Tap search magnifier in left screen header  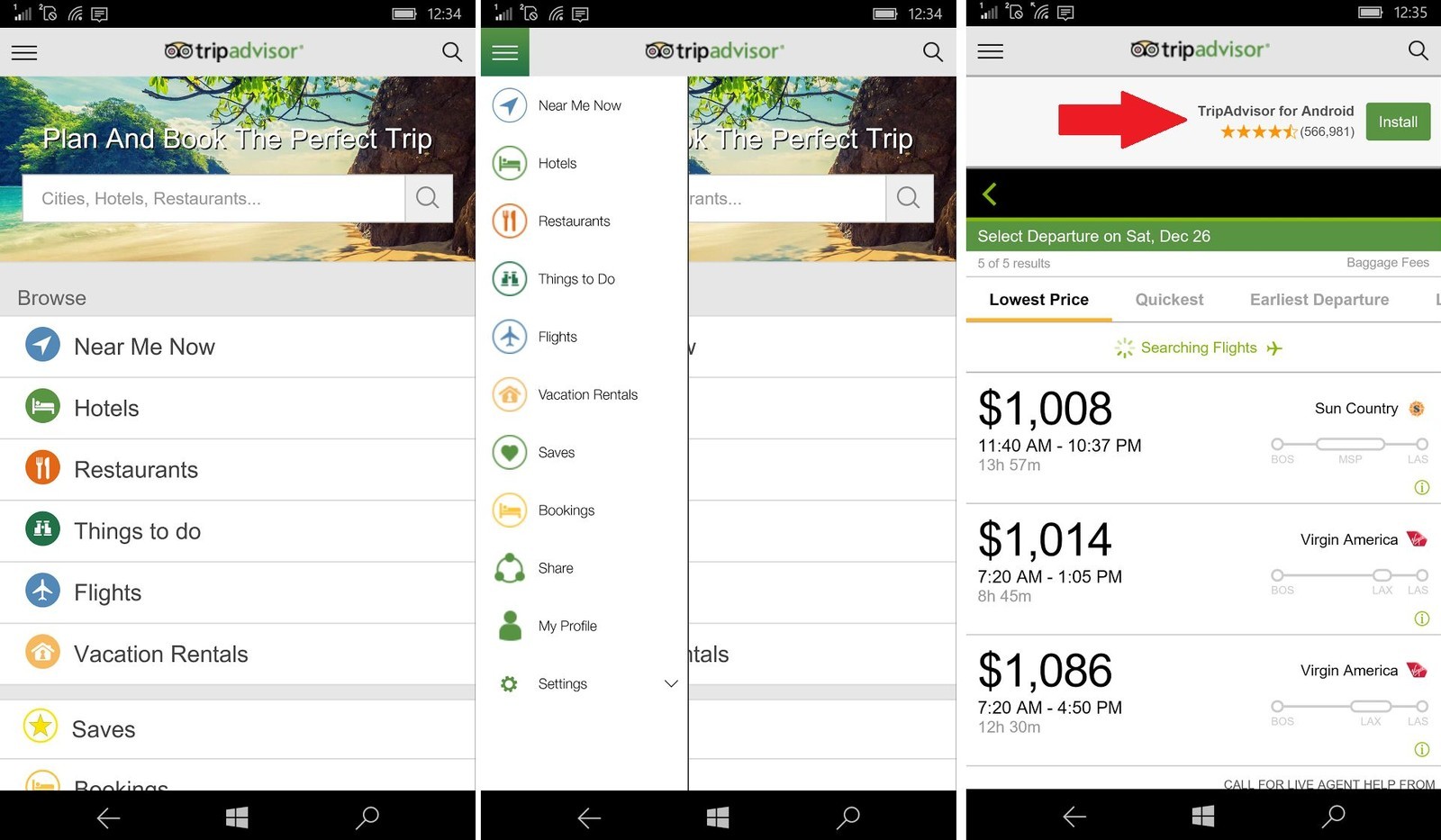click(452, 52)
